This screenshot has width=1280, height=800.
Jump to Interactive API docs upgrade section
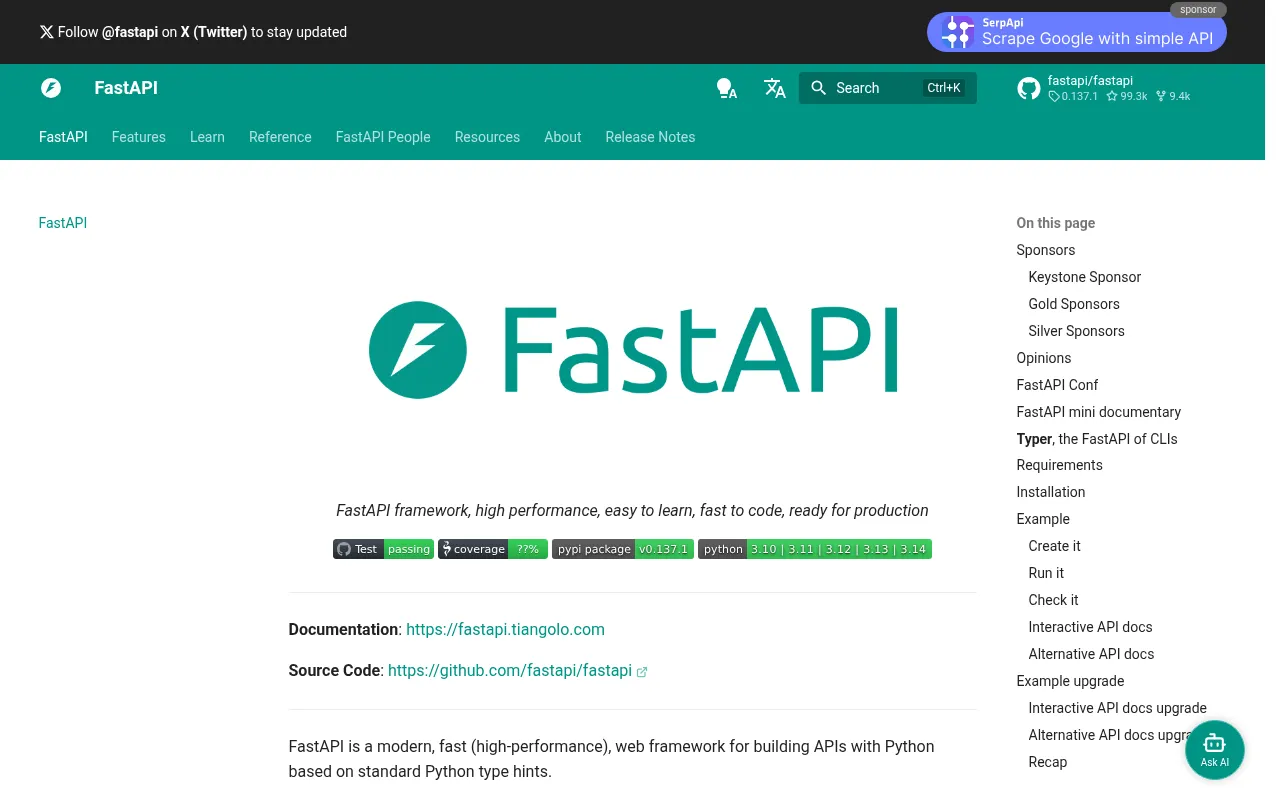point(1118,708)
